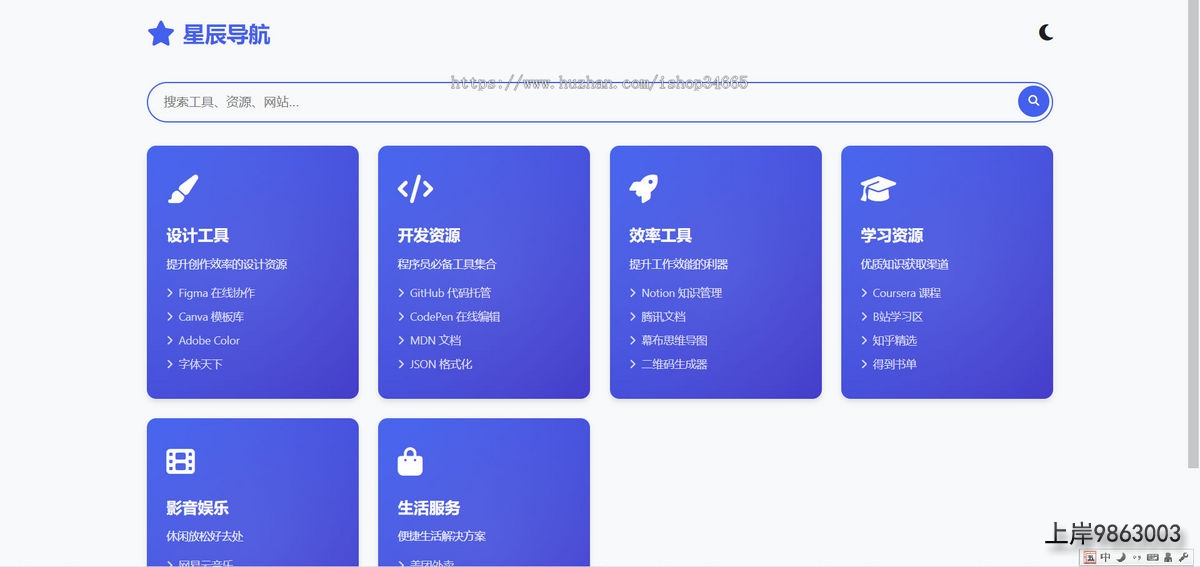
Task: Focus the search tools input field
Action: click(x=580, y=102)
